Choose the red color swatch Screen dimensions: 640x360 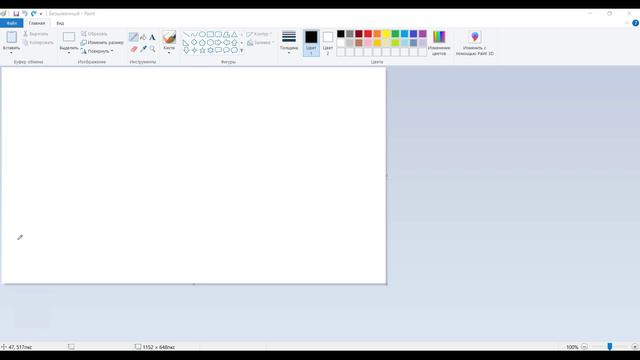368,34
